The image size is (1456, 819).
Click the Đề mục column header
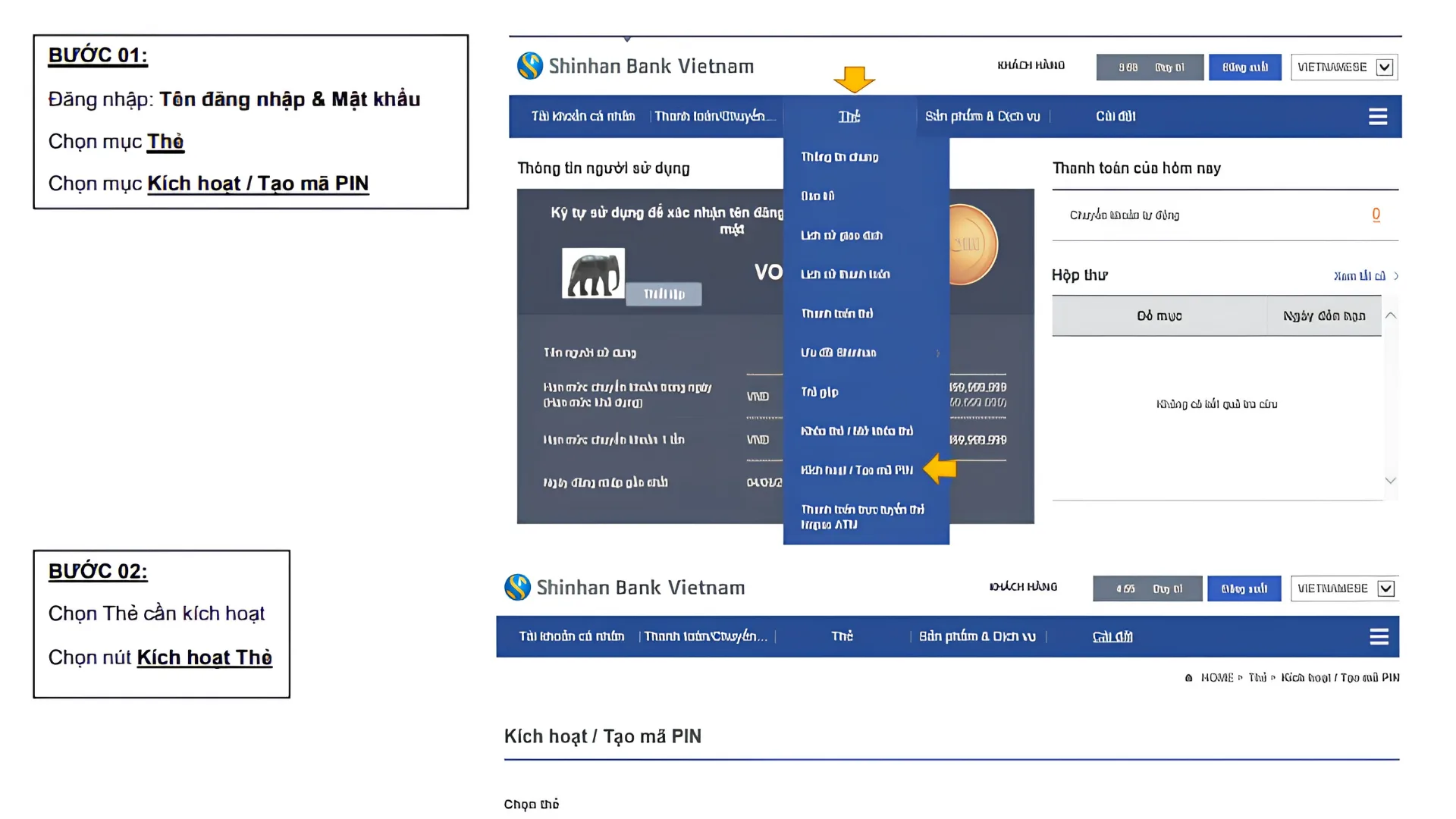click(x=1159, y=315)
